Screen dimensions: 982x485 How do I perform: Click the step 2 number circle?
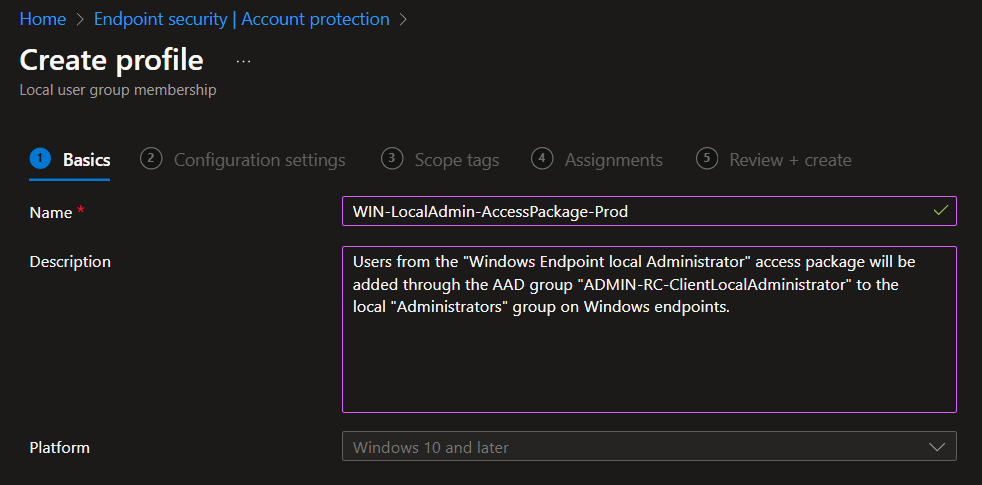pyautogui.click(x=151, y=159)
